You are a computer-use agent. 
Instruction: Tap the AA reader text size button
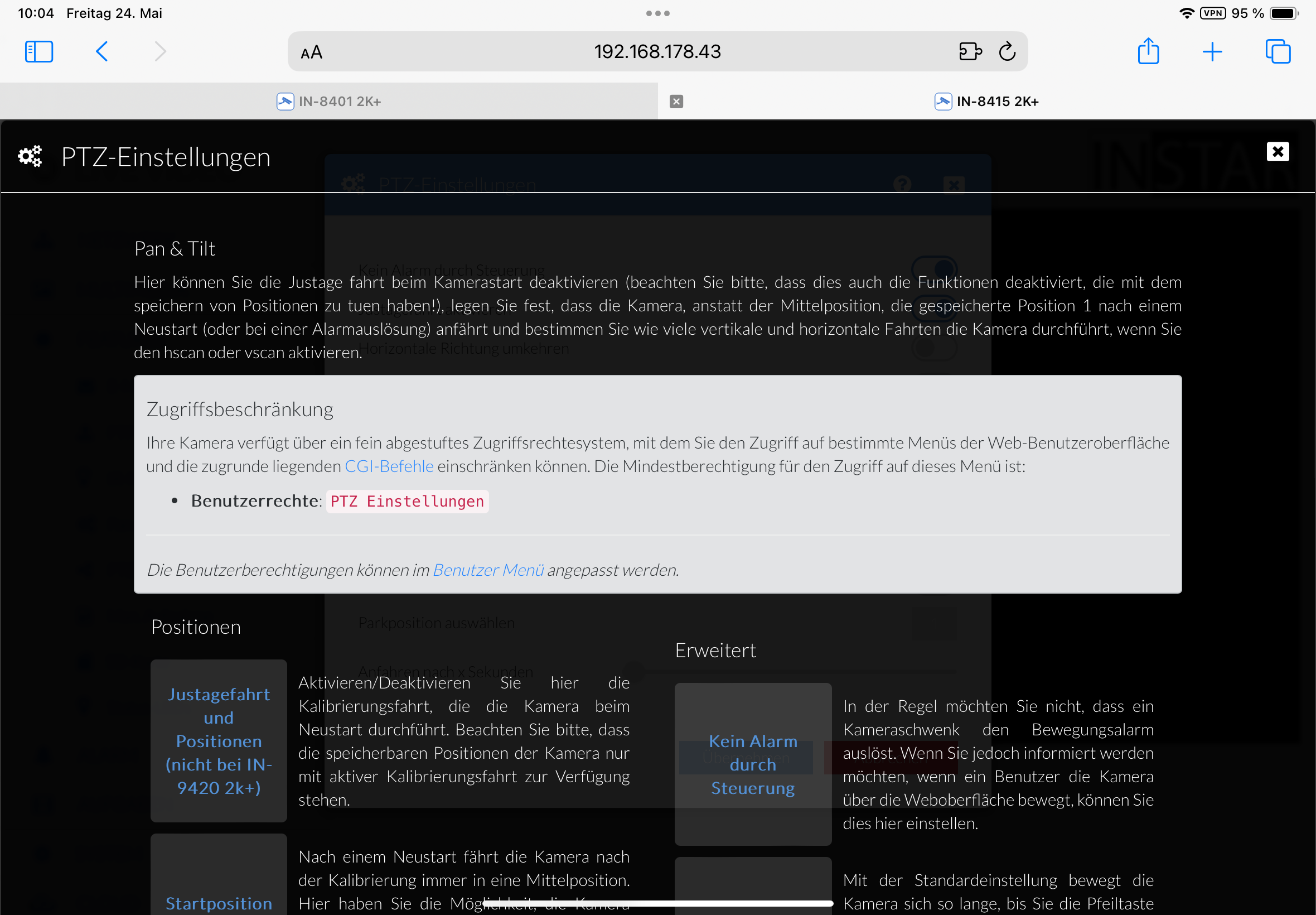tap(312, 53)
